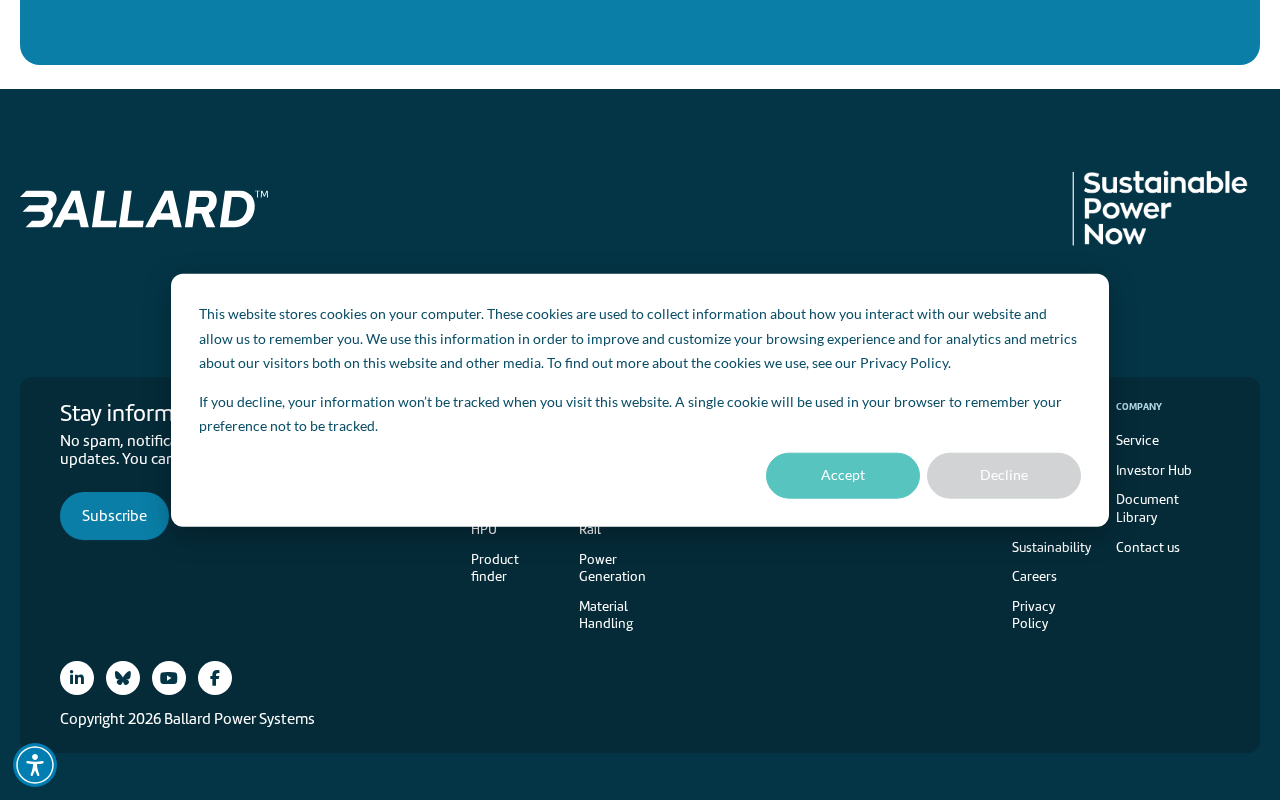The height and width of the screenshot is (800, 1280).
Task: Open the Product finder link
Action: (x=495, y=568)
